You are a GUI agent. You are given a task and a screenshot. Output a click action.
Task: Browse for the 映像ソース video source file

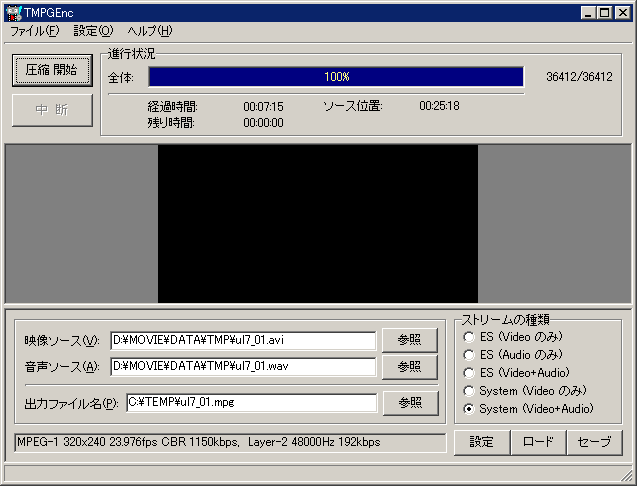tap(410, 340)
